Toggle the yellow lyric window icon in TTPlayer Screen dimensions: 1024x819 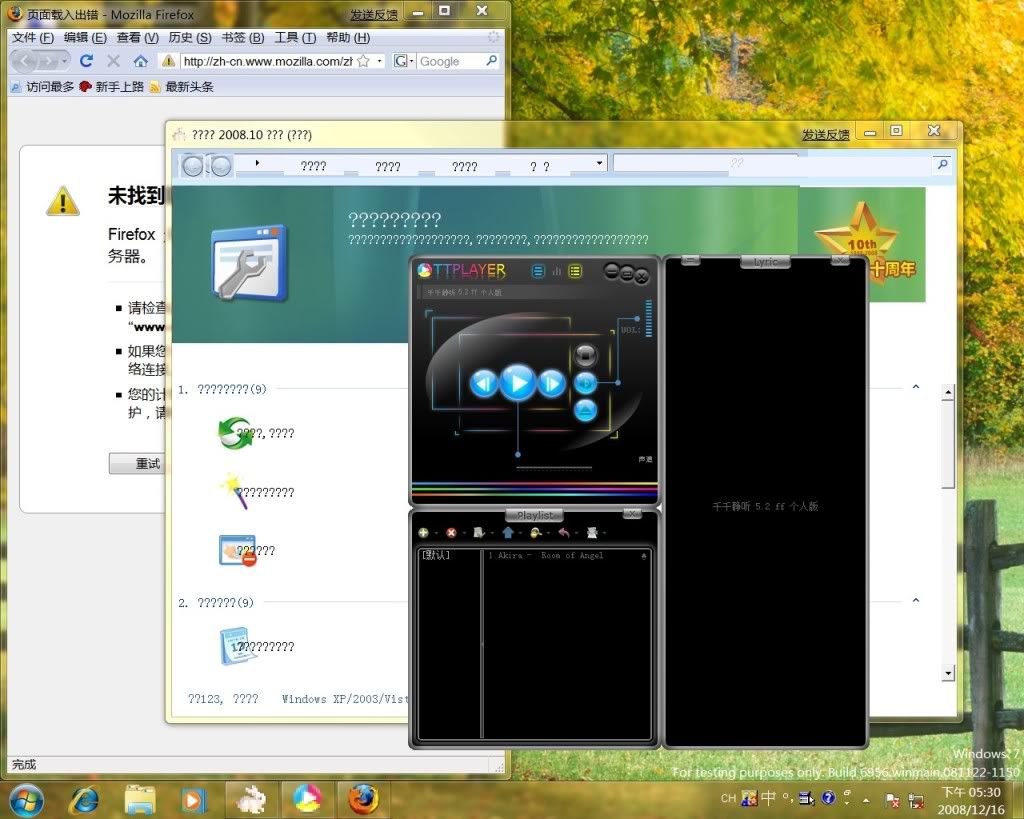(x=575, y=271)
